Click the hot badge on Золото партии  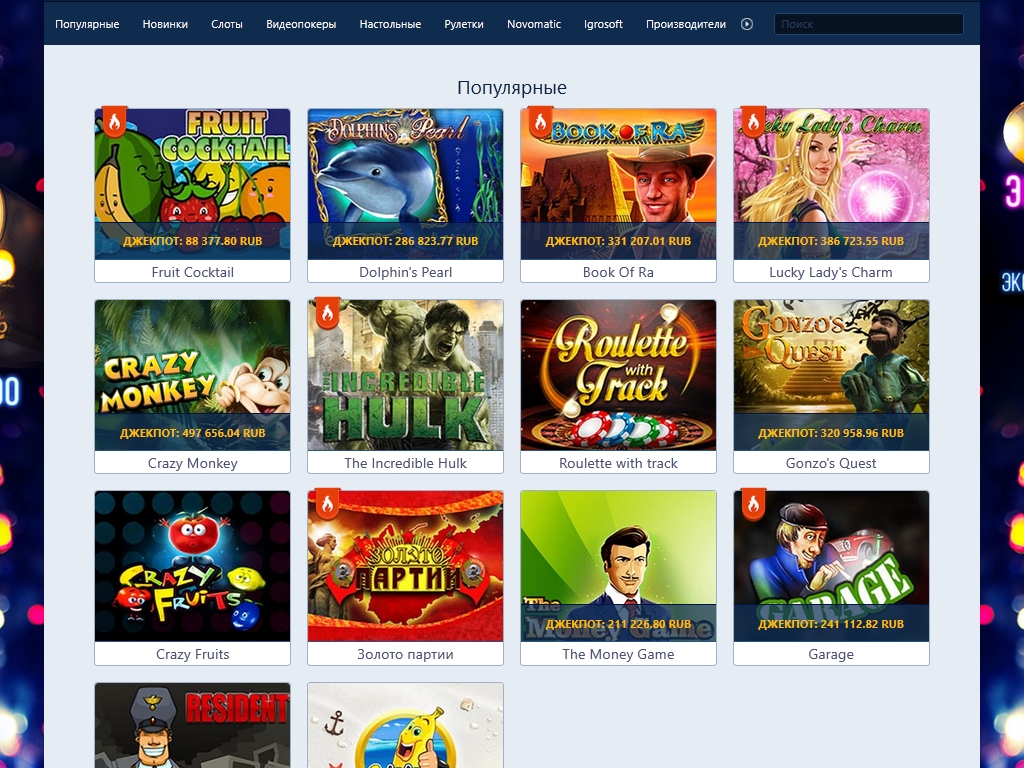click(327, 504)
